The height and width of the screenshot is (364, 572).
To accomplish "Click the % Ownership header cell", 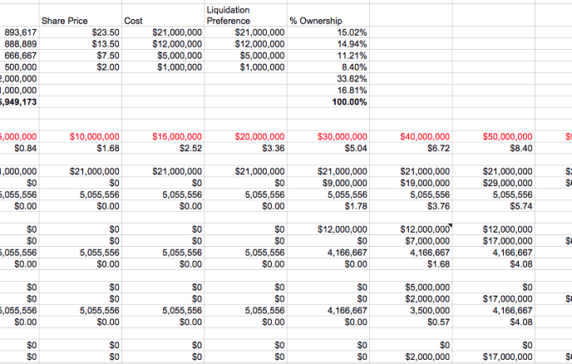I will pyautogui.click(x=328, y=15).
